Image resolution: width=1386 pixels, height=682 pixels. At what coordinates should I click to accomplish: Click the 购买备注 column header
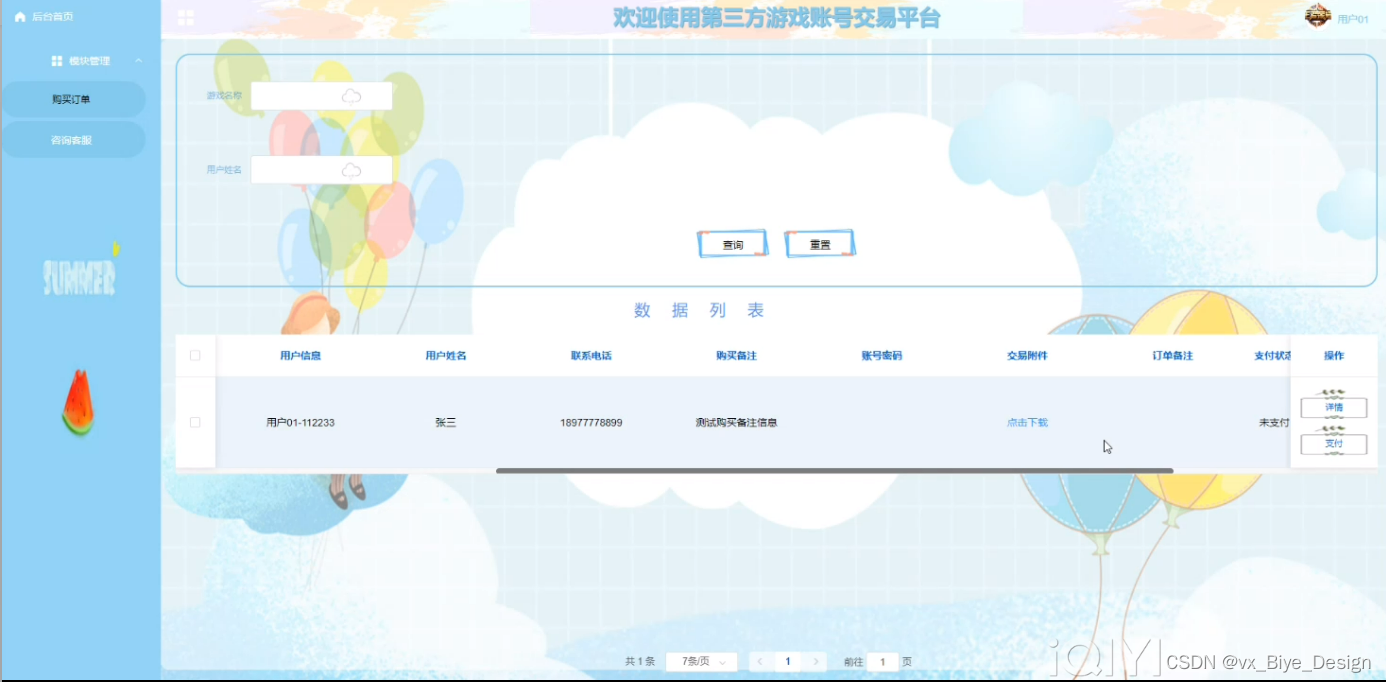coord(736,356)
